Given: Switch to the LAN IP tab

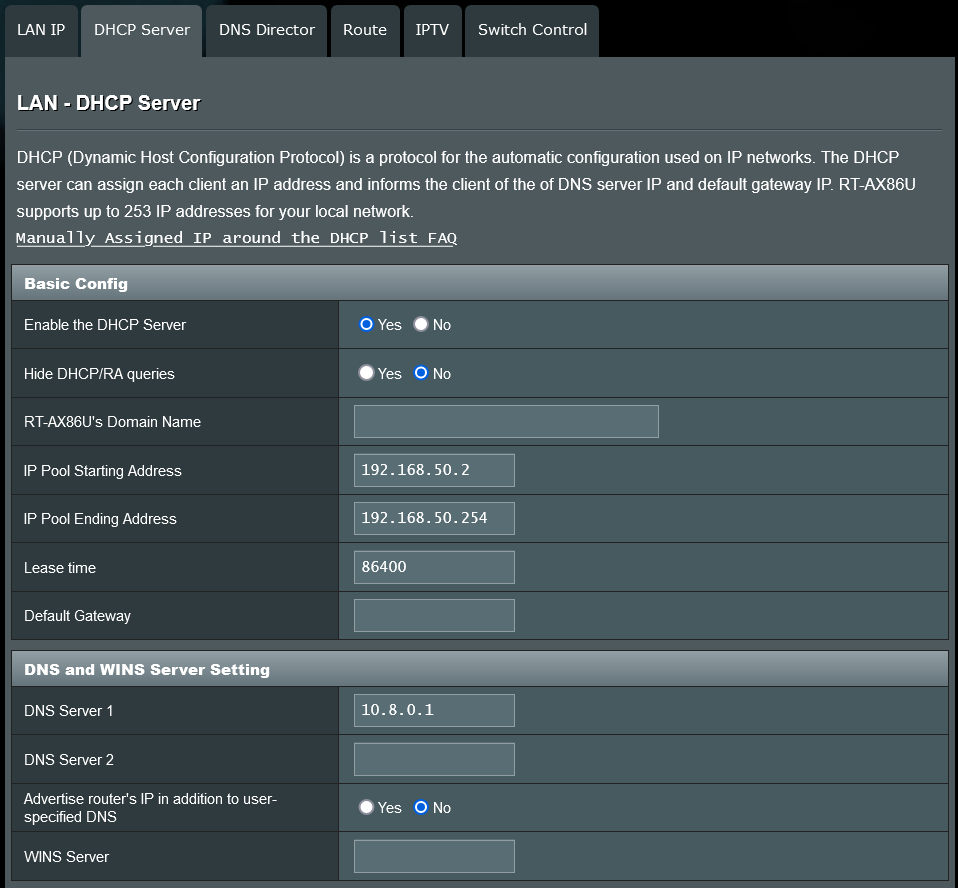Looking at the screenshot, I should [x=41, y=30].
